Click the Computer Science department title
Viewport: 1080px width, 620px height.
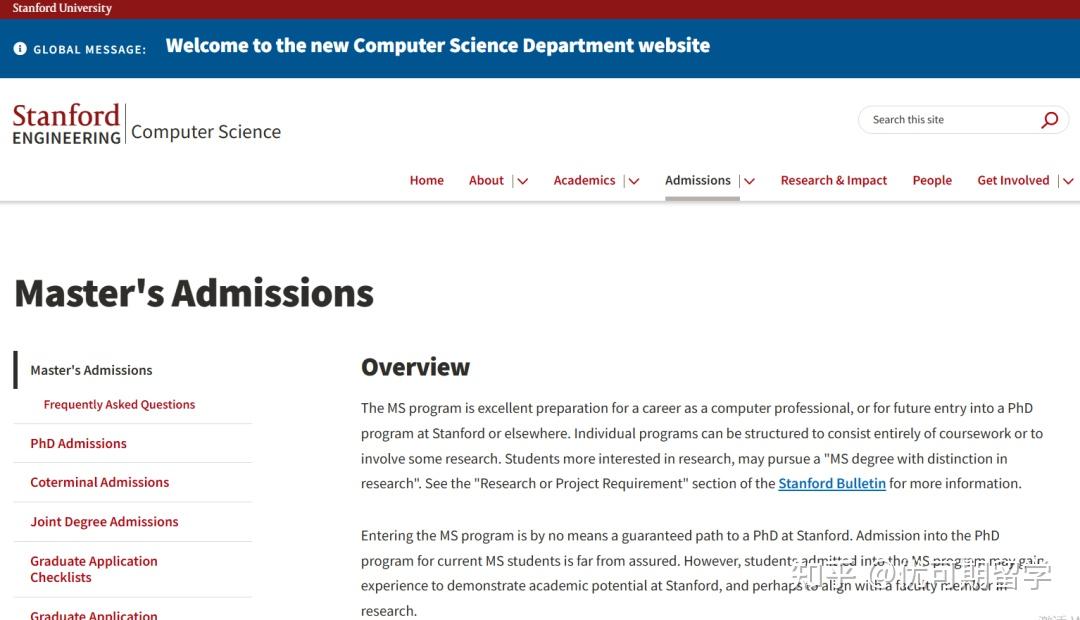coord(206,132)
